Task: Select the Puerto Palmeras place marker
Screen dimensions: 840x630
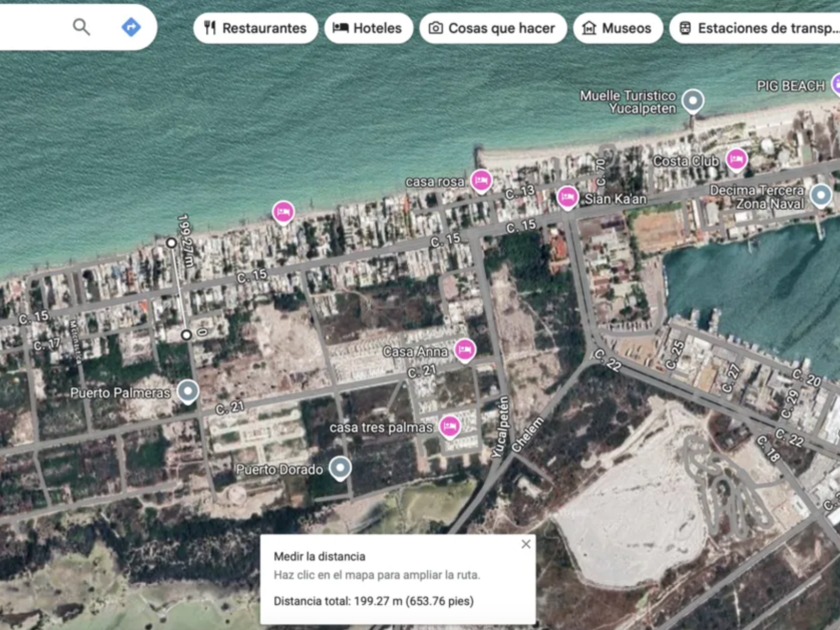Action: click(187, 391)
